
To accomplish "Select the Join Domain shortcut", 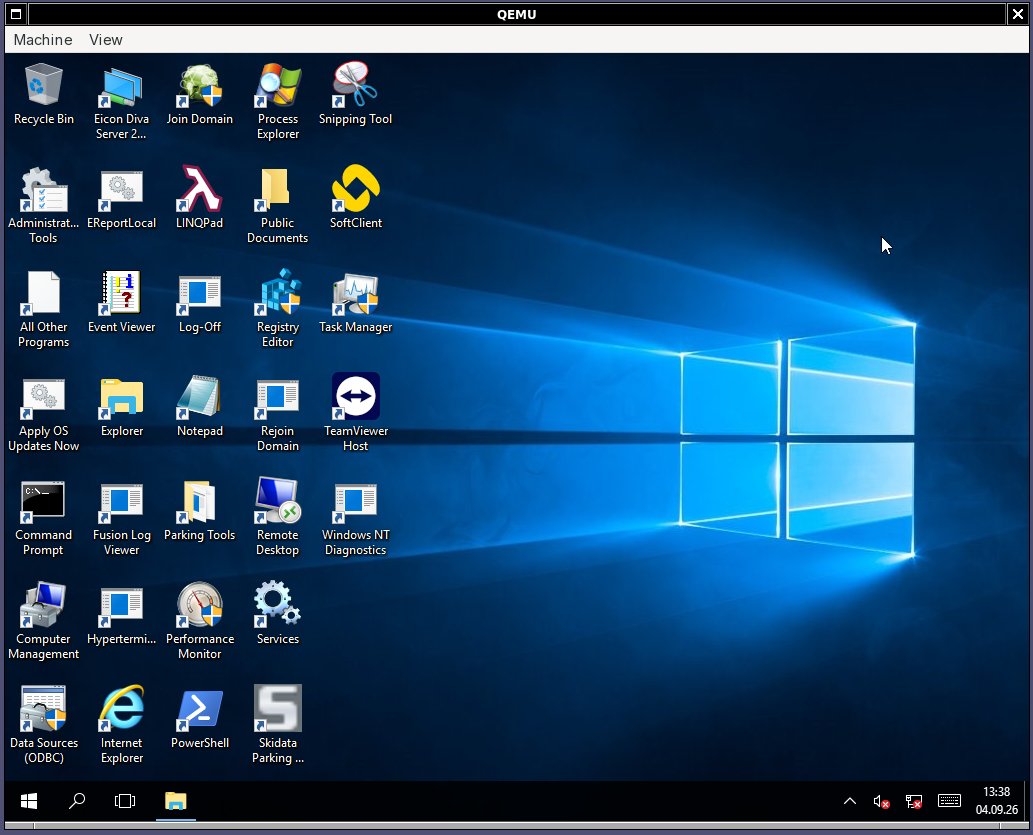I will tap(200, 94).
